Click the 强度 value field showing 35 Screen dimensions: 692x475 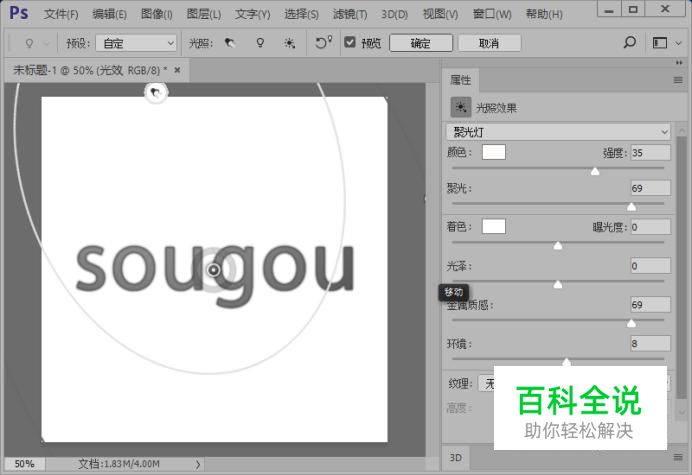tap(651, 153)
